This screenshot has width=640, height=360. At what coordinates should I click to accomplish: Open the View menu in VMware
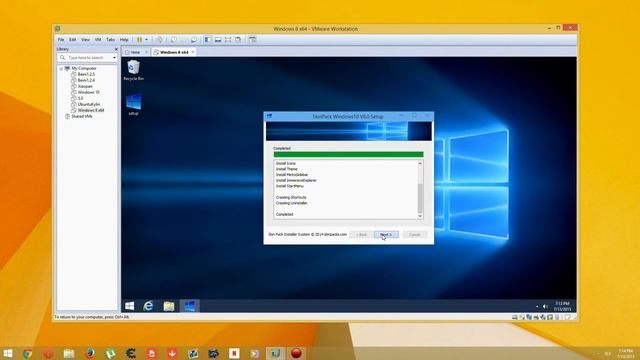85,40
